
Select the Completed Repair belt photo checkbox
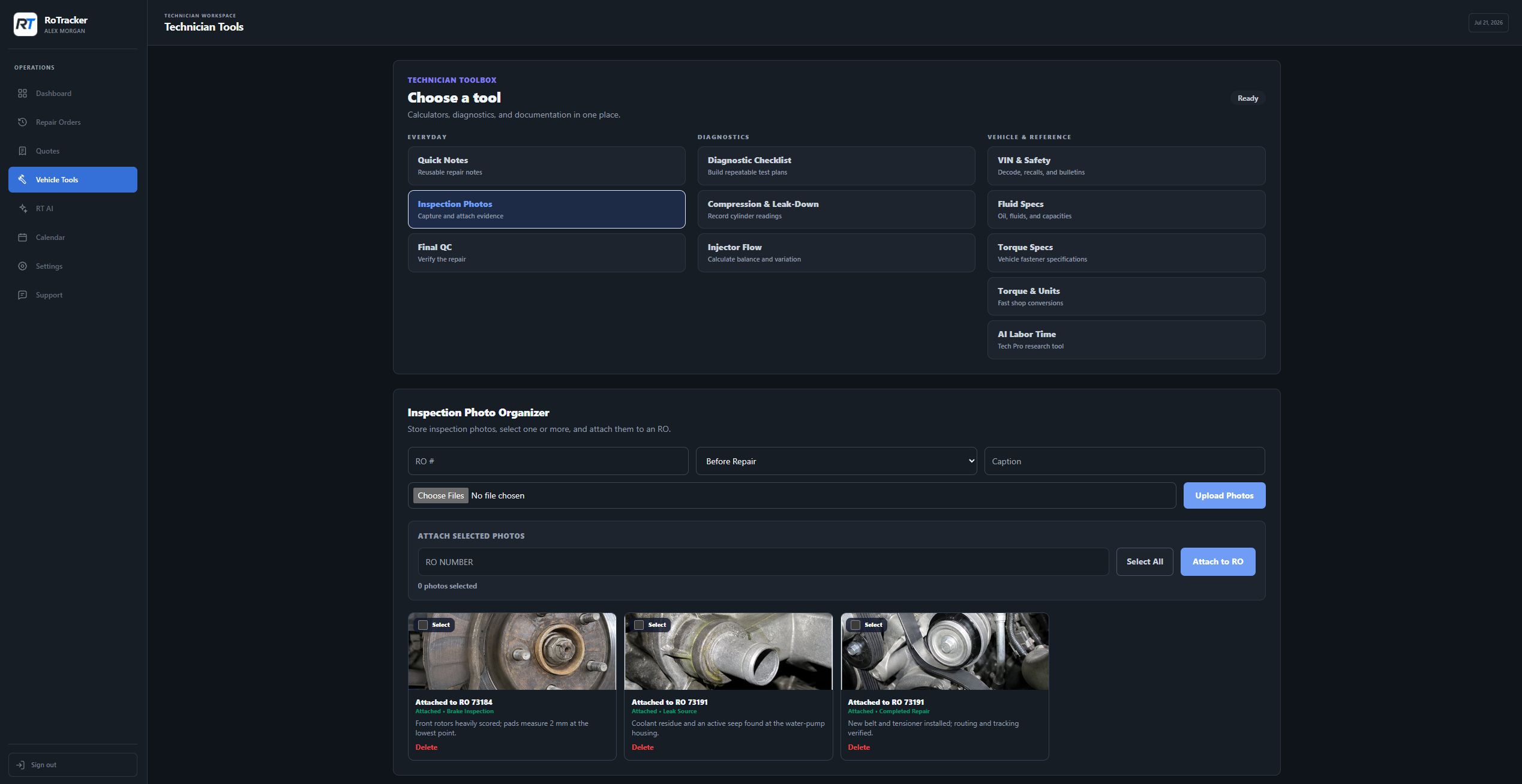click(x=855, y=625)
